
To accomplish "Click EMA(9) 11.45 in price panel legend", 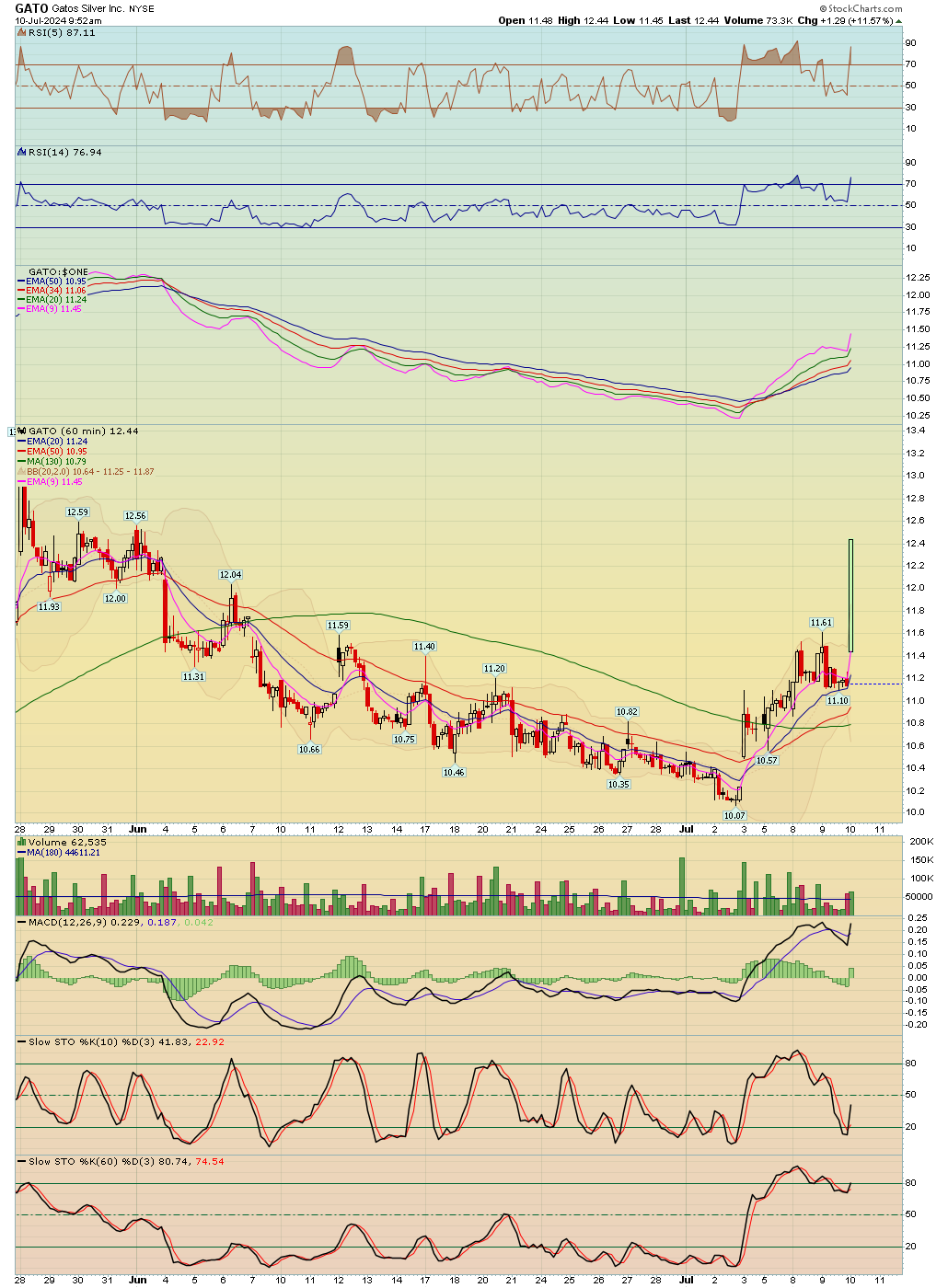I will (x=53, y=481).
